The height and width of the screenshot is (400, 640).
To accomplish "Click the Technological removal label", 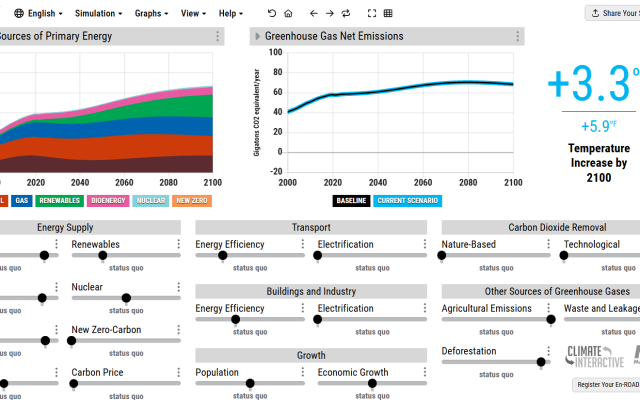I will click(592, 244).
